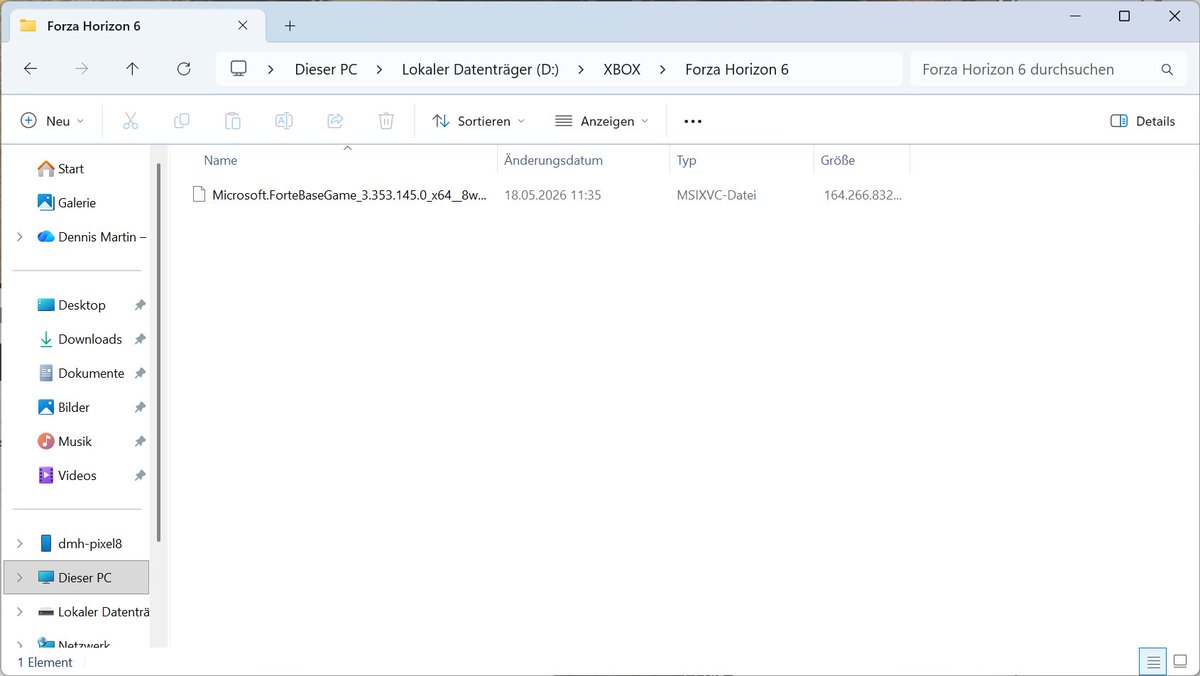This screenshot has height=676, width=1200.
Task: Click XBOX in the breadcrumb
Action: 622,69
